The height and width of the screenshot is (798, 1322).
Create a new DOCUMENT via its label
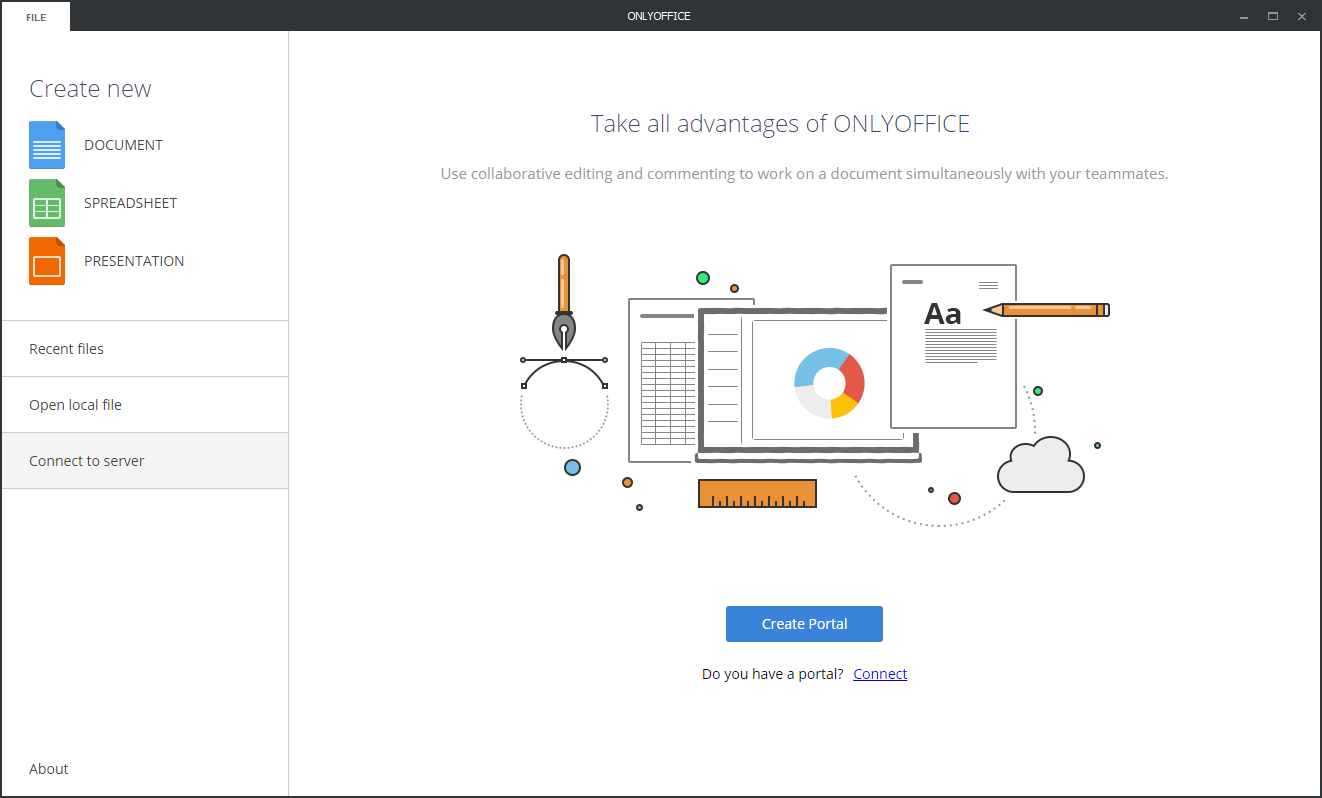[x=123, y=145]
